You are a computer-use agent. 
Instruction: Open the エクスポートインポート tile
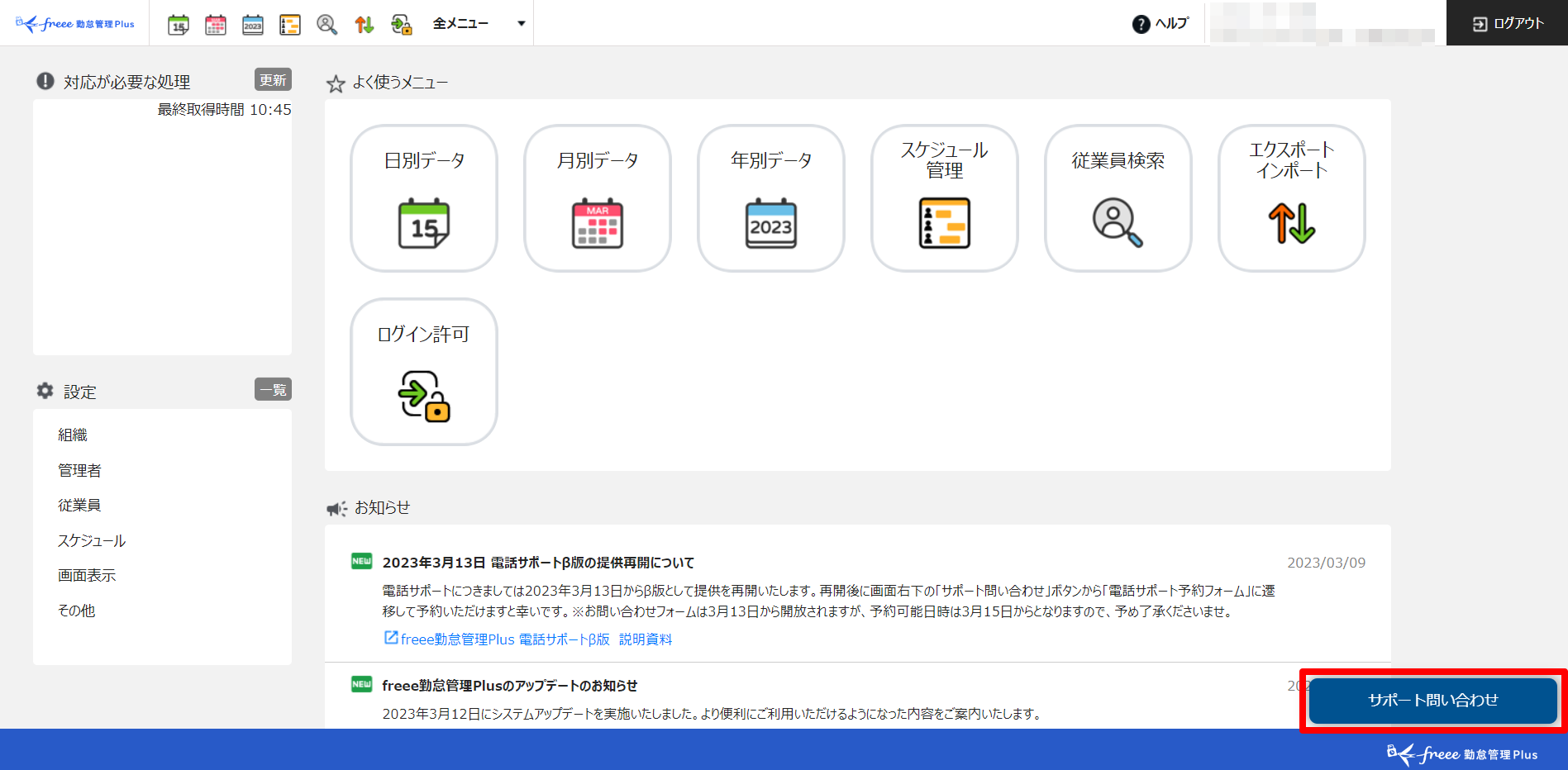point(1291,198)
